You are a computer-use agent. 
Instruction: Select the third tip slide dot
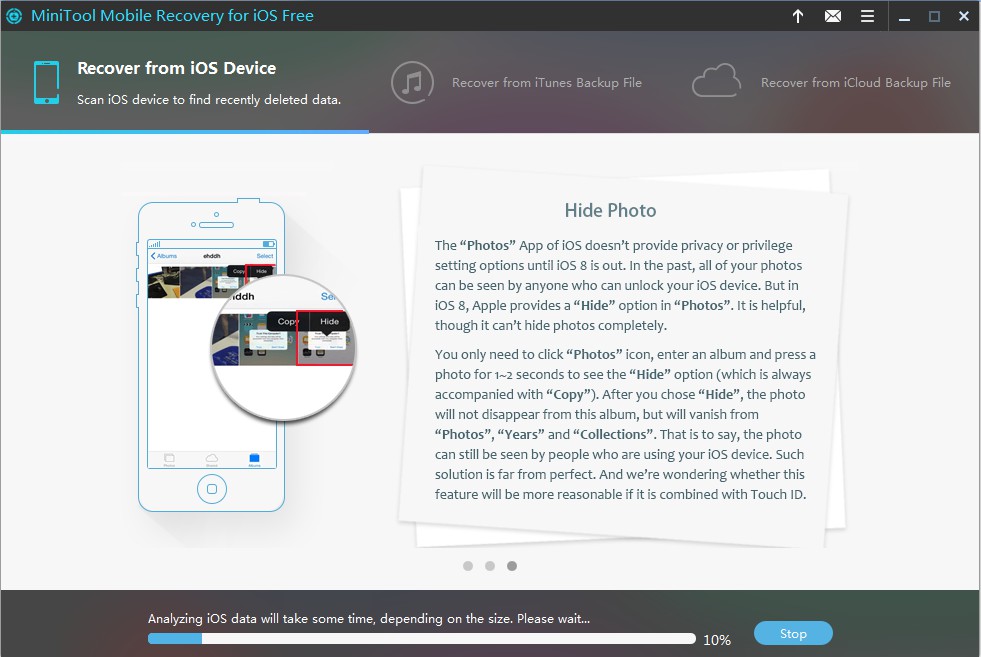pos(512,566)
